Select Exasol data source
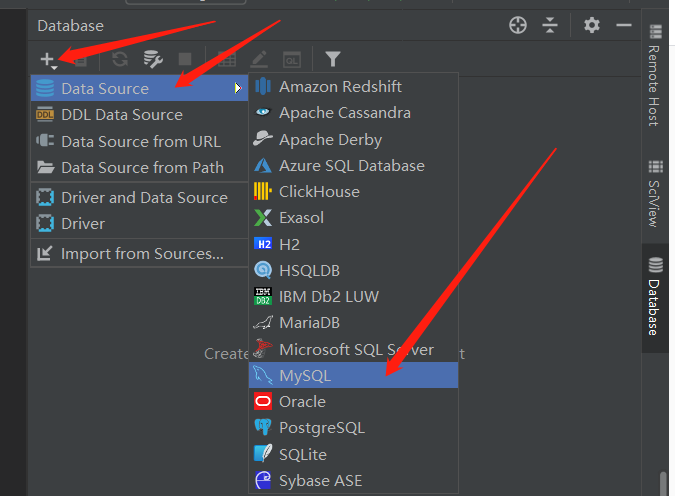 coord(353,218)
